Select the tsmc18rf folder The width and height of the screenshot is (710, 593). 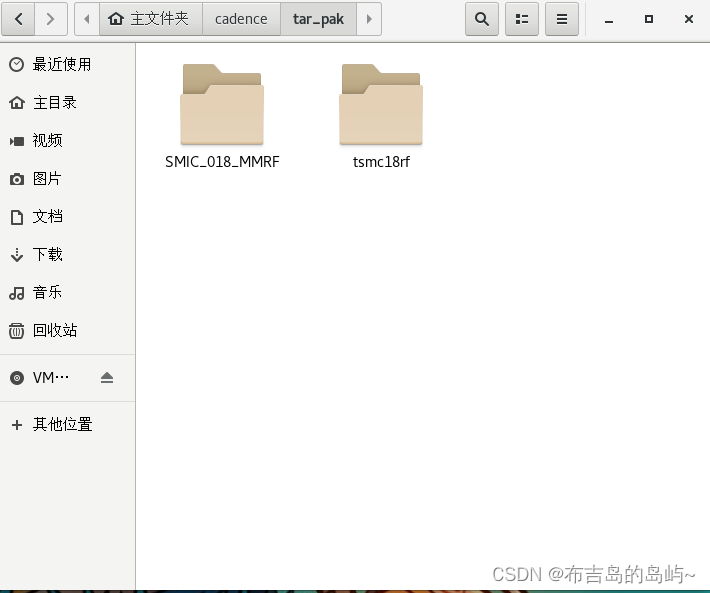[x=381, y=115]
